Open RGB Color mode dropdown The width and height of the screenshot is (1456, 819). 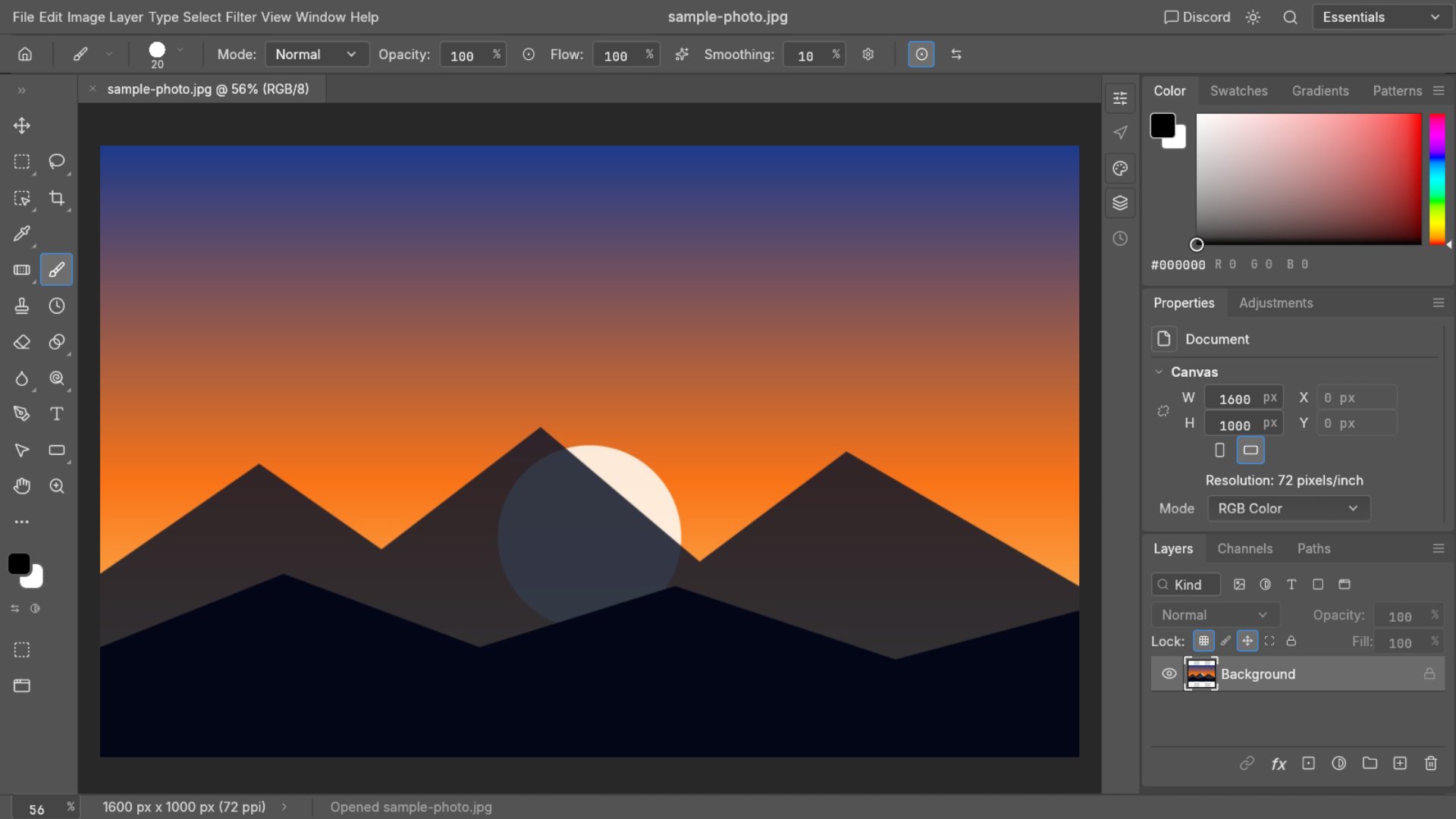(1288, 508)
